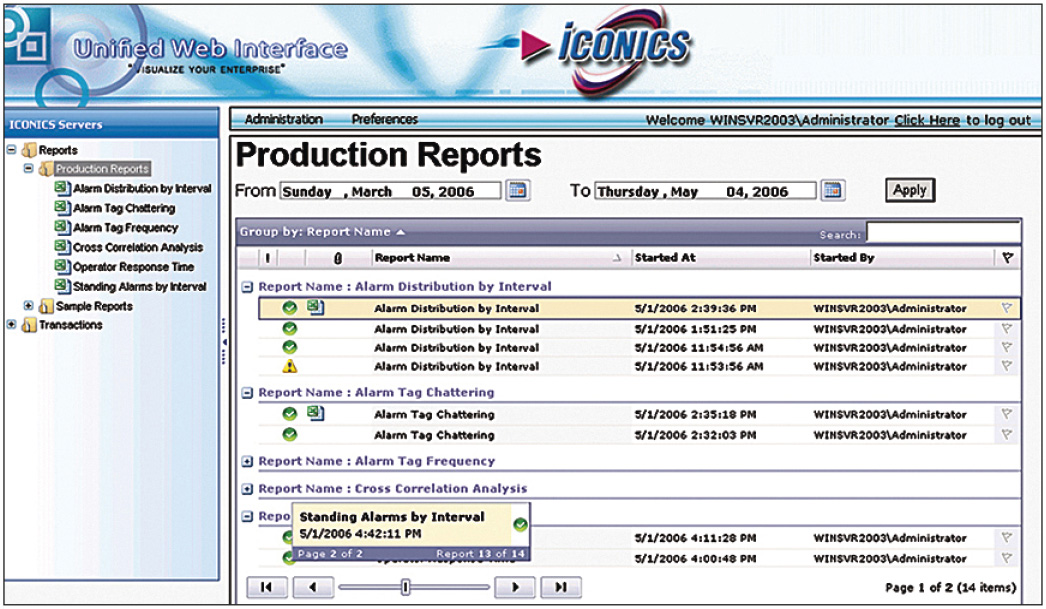Select Reports root folder
Screen dimensions: 1046x609
point(58,150)
